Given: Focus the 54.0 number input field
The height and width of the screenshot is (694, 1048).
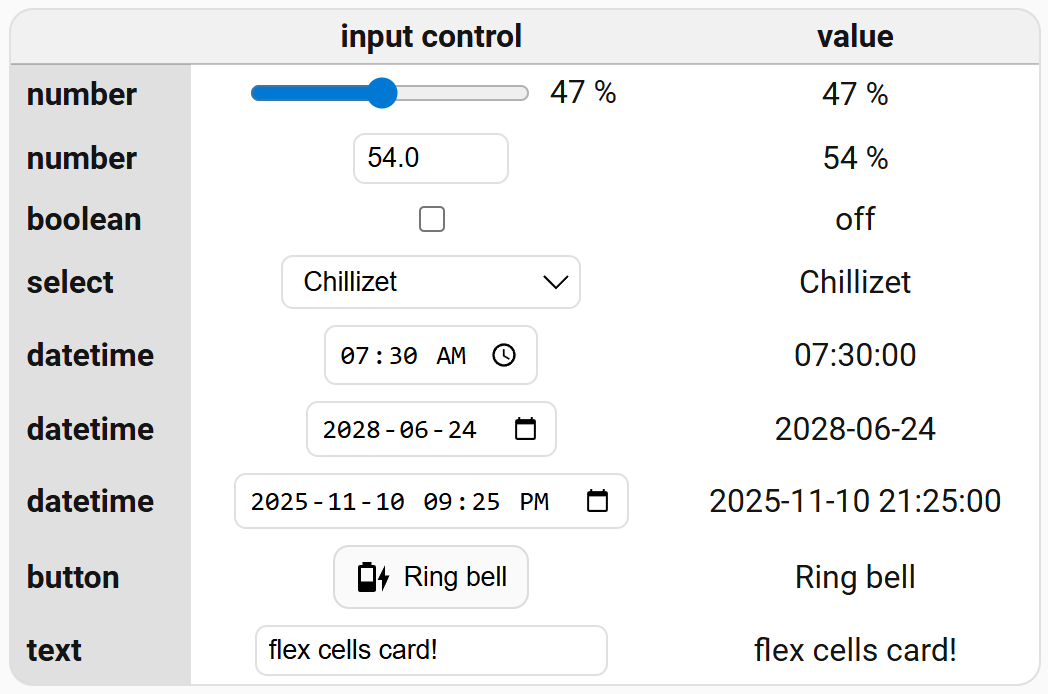Looking at the screenshot, I should (x=430, y=158).
